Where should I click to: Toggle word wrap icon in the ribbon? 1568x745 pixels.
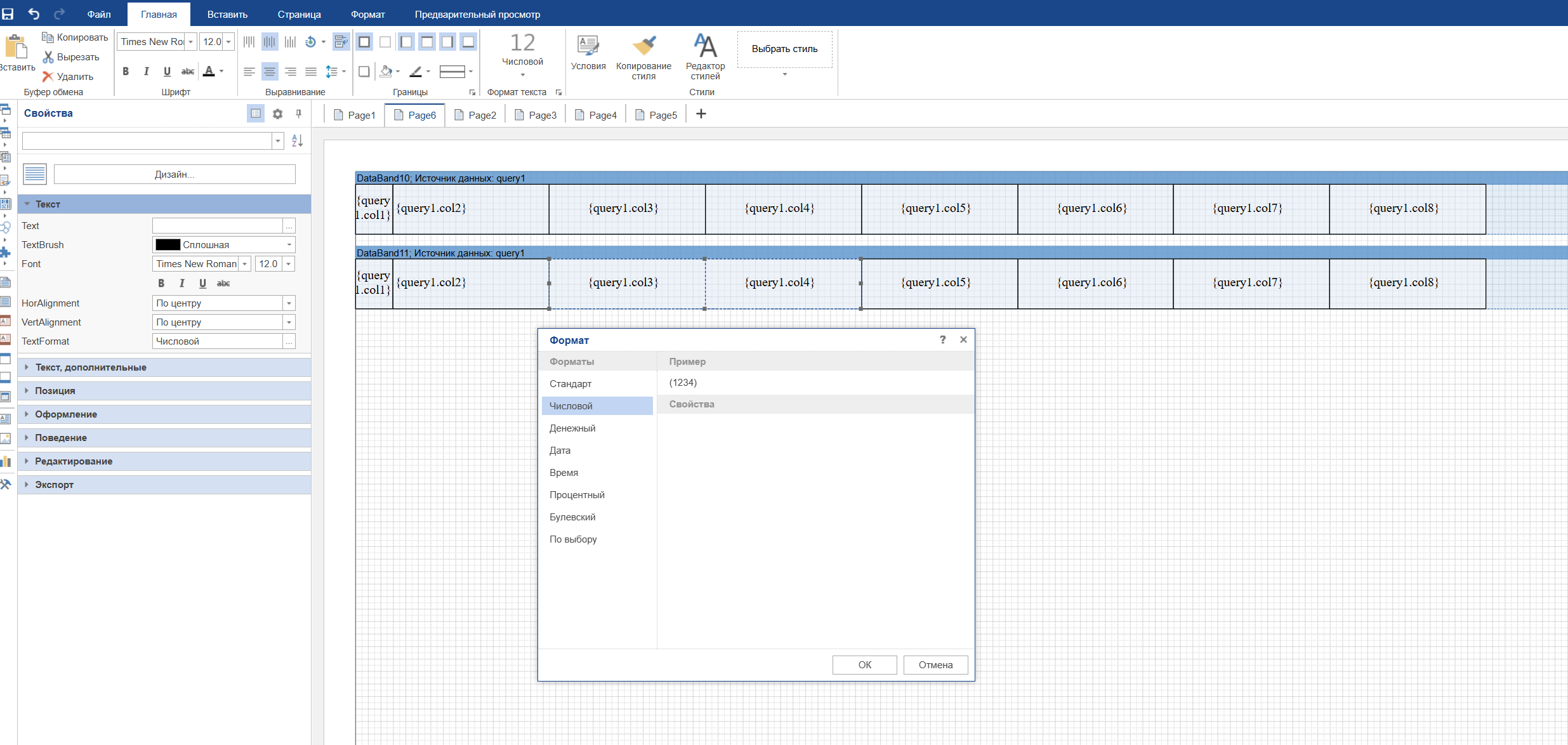coord(341,42)
